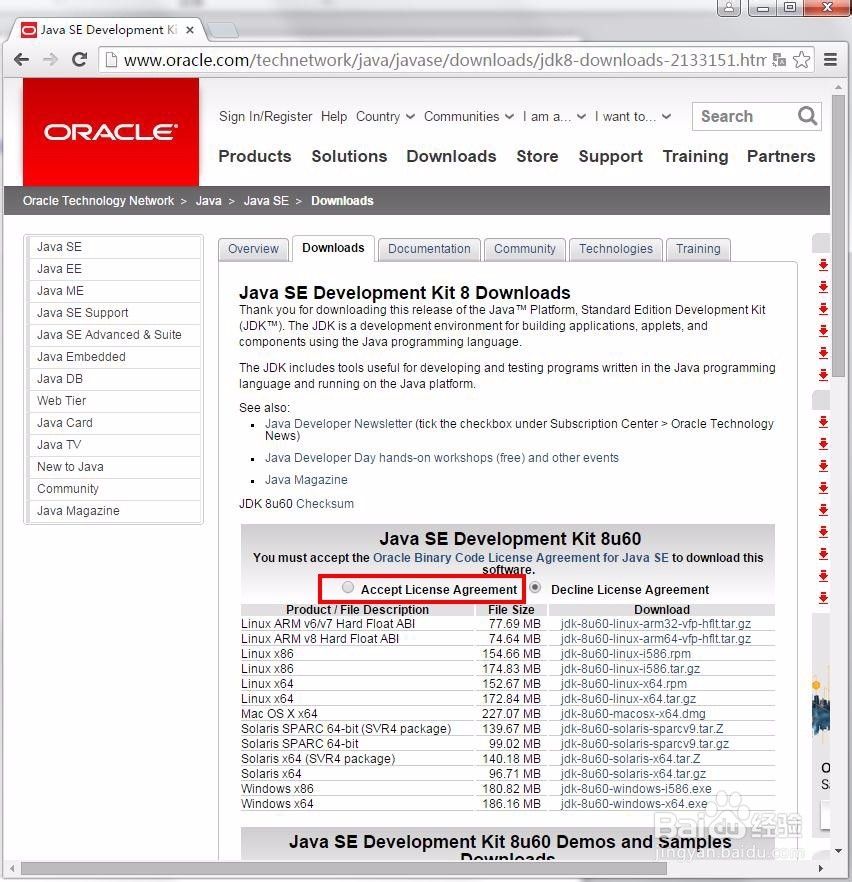Expand the 'I am a...' dropdown

point(555,116)
